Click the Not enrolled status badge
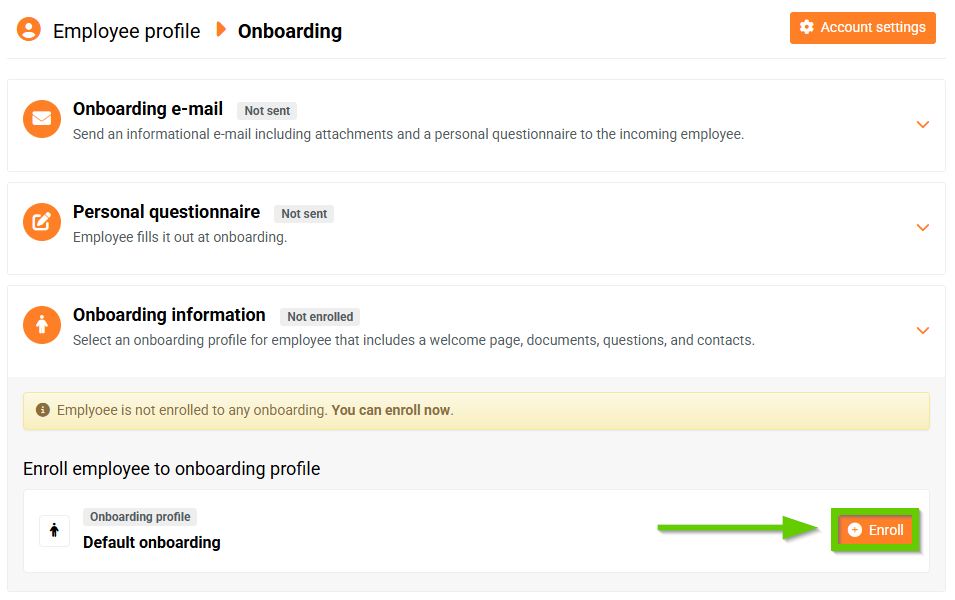Screen dimensions: 955x600 click(320, 317)
